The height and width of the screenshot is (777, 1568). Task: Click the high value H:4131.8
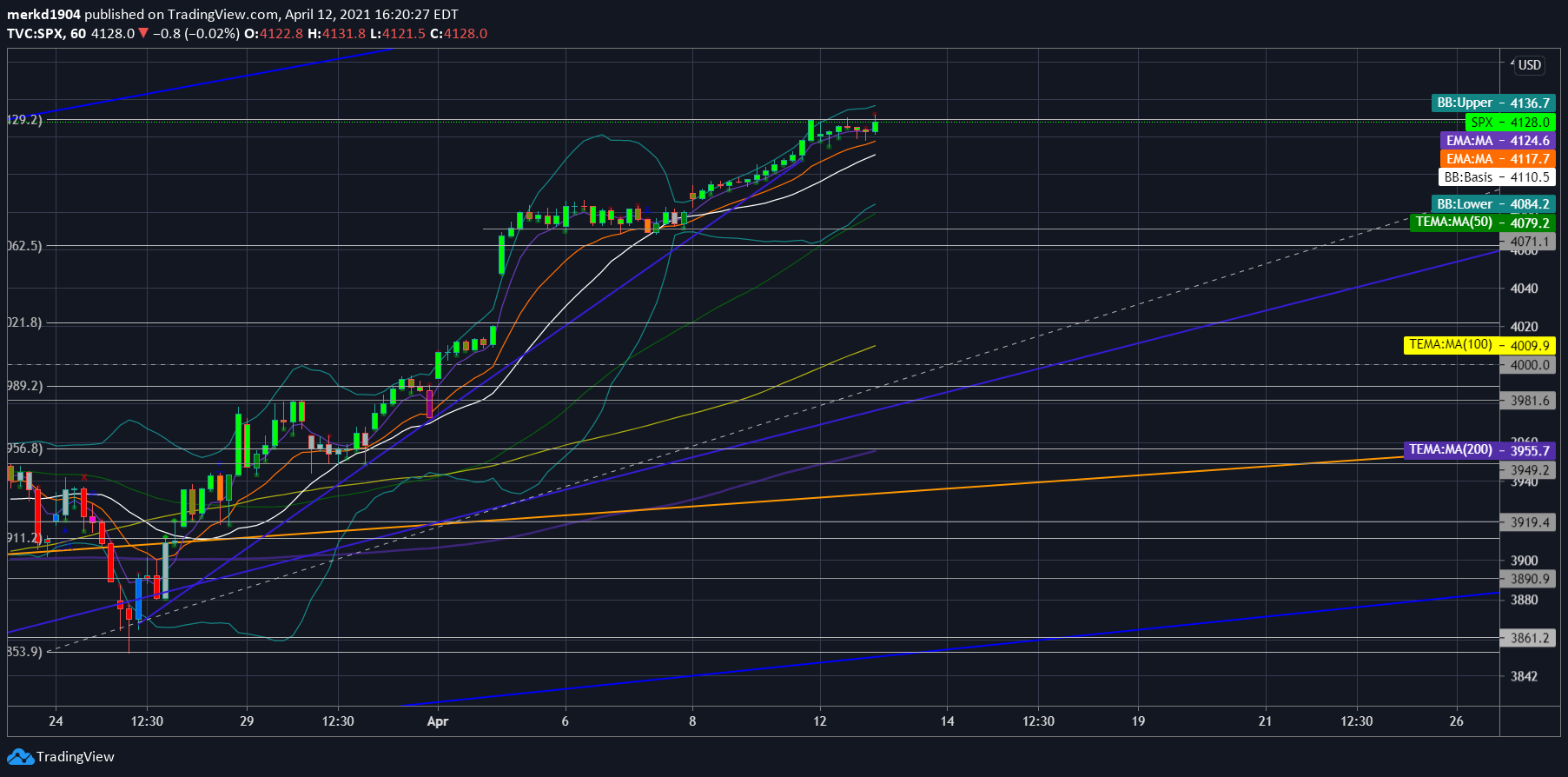click(x=337, y=33)
